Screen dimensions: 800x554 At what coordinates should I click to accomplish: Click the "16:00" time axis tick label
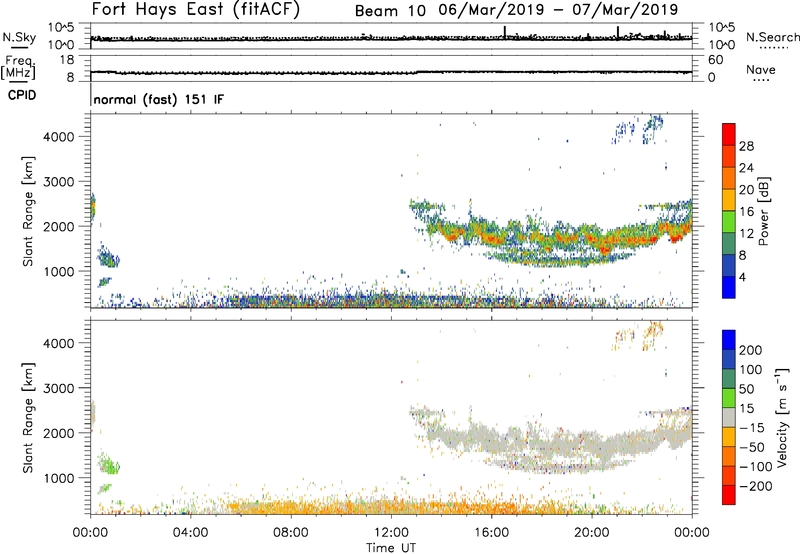[491, 533]
